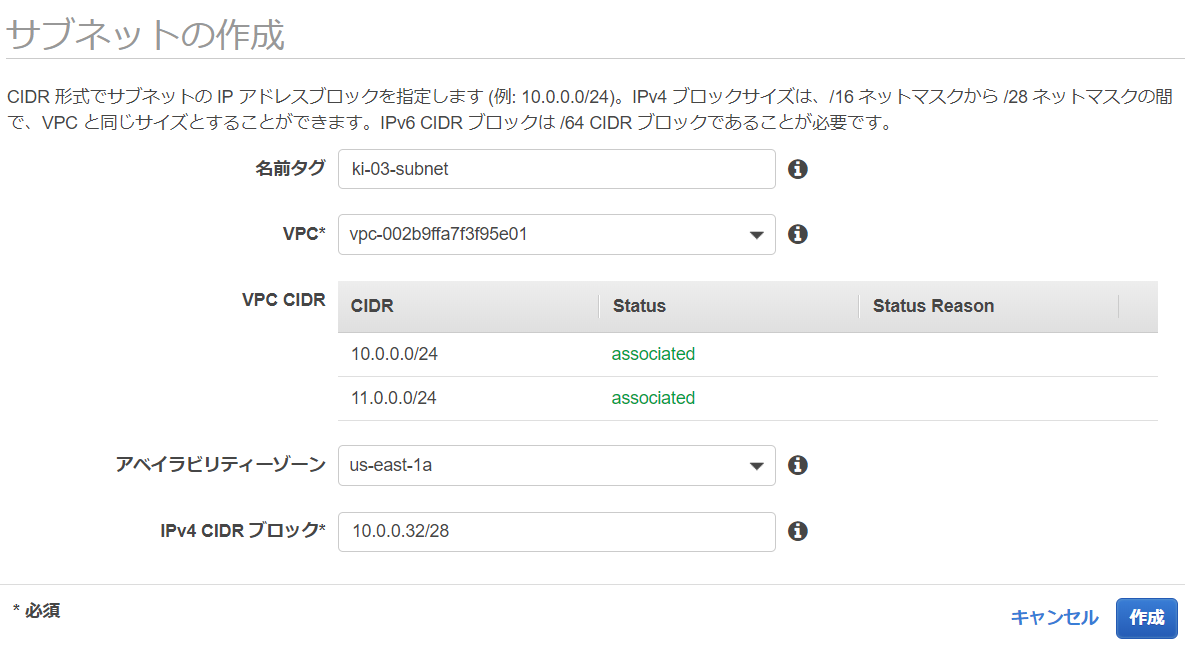This screenshot has height=646, width=1186.
Task: Click the サブネットの作成 page heading
Action: pos(145,35)
